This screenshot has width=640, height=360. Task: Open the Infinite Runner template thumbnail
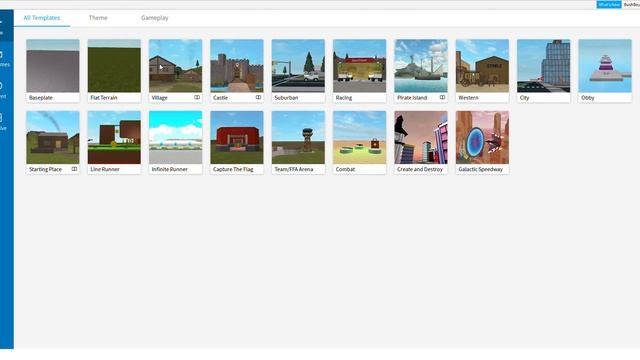click(176, 138)
